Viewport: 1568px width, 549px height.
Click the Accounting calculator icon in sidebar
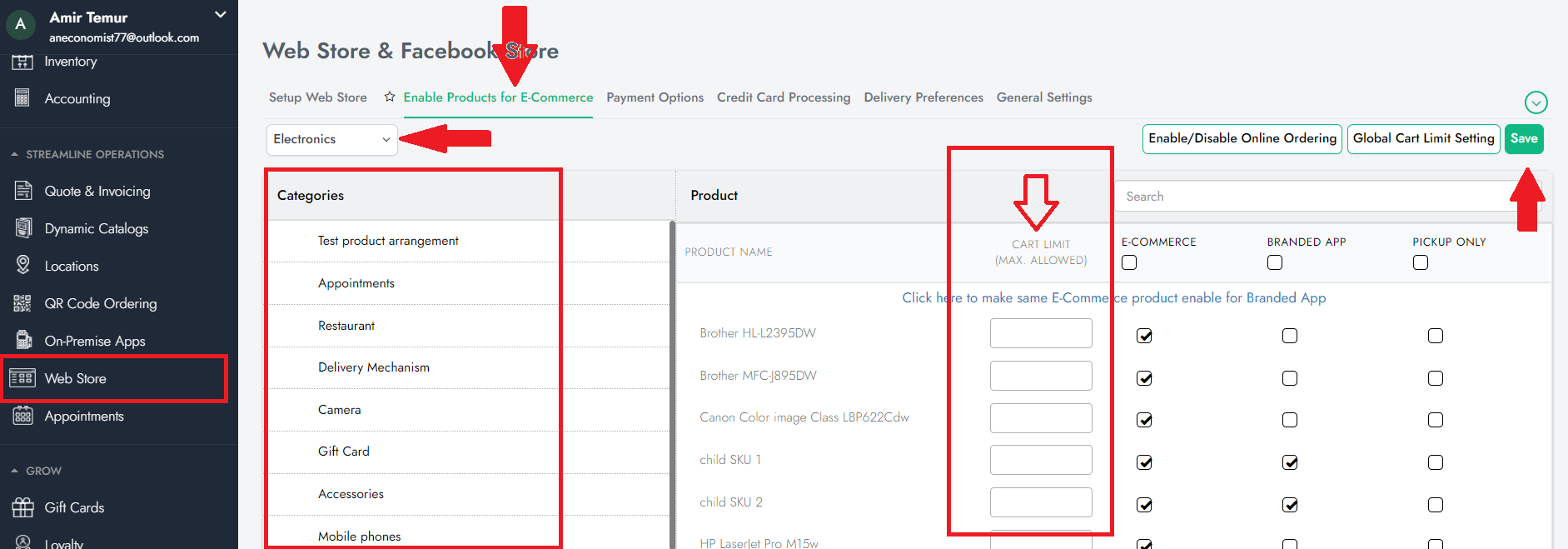(x=22, y=98)
